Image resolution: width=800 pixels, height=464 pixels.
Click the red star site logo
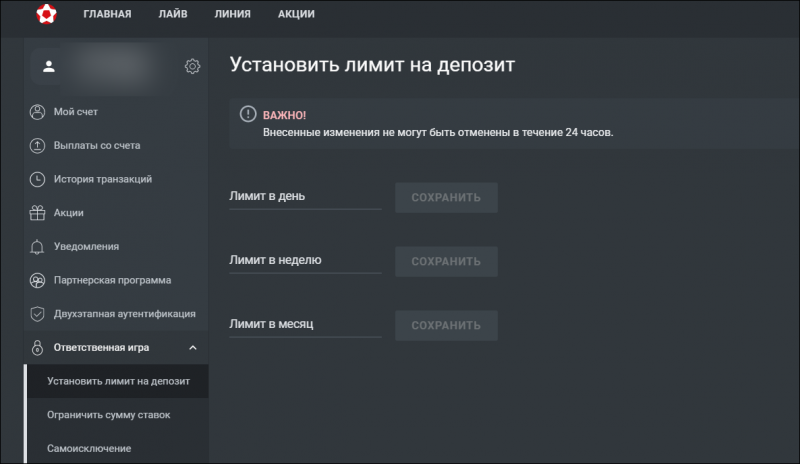(x=46, y=14)
